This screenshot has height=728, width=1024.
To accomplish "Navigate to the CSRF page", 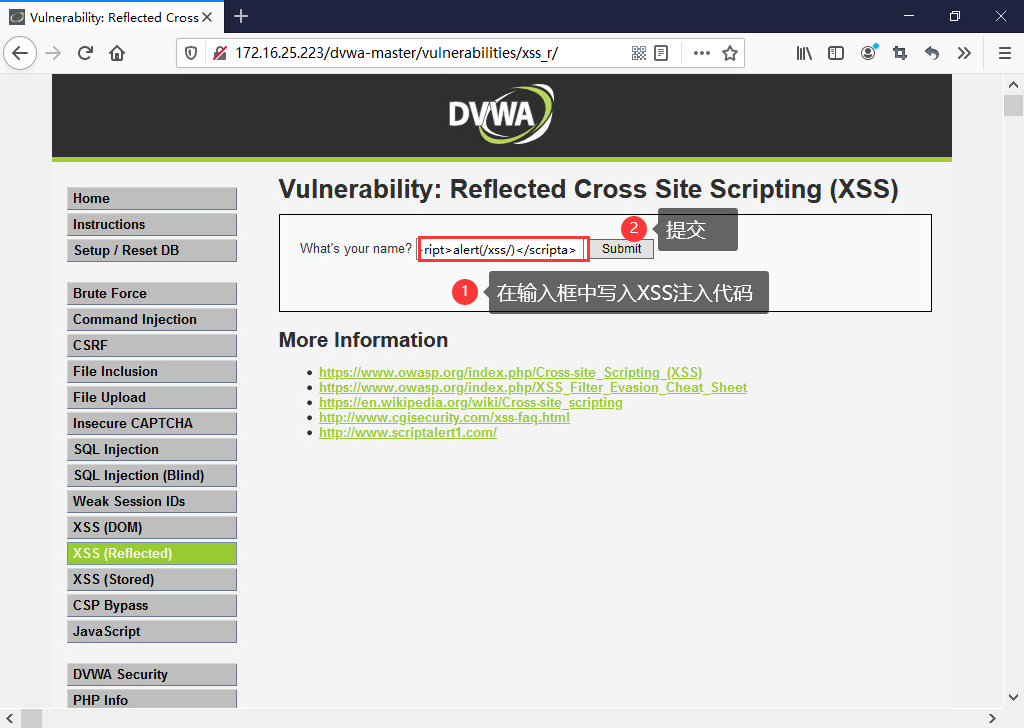I will 152,345.
